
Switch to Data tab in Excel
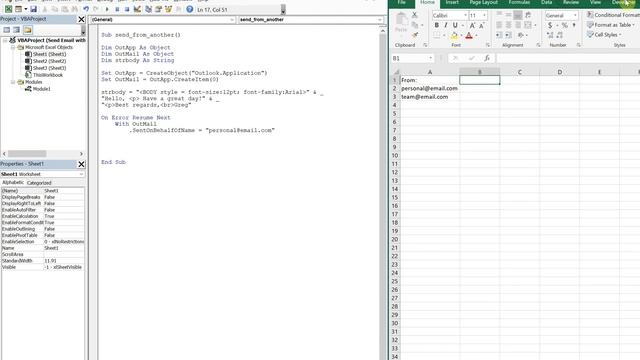pyautogui.click(x=547, y=3)
